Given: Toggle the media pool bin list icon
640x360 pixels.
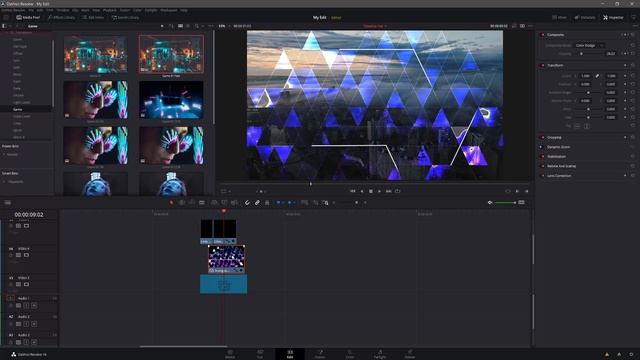Looking at the screenshot, I should point(4,26).
